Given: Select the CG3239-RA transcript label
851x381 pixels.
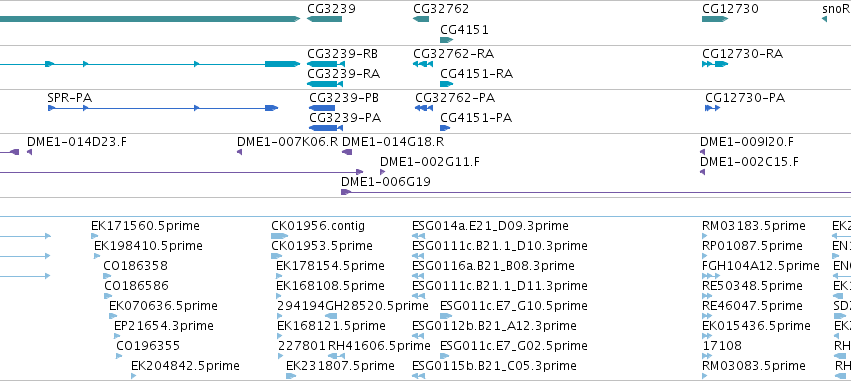Looking at the screenshot, I should 344,74.
